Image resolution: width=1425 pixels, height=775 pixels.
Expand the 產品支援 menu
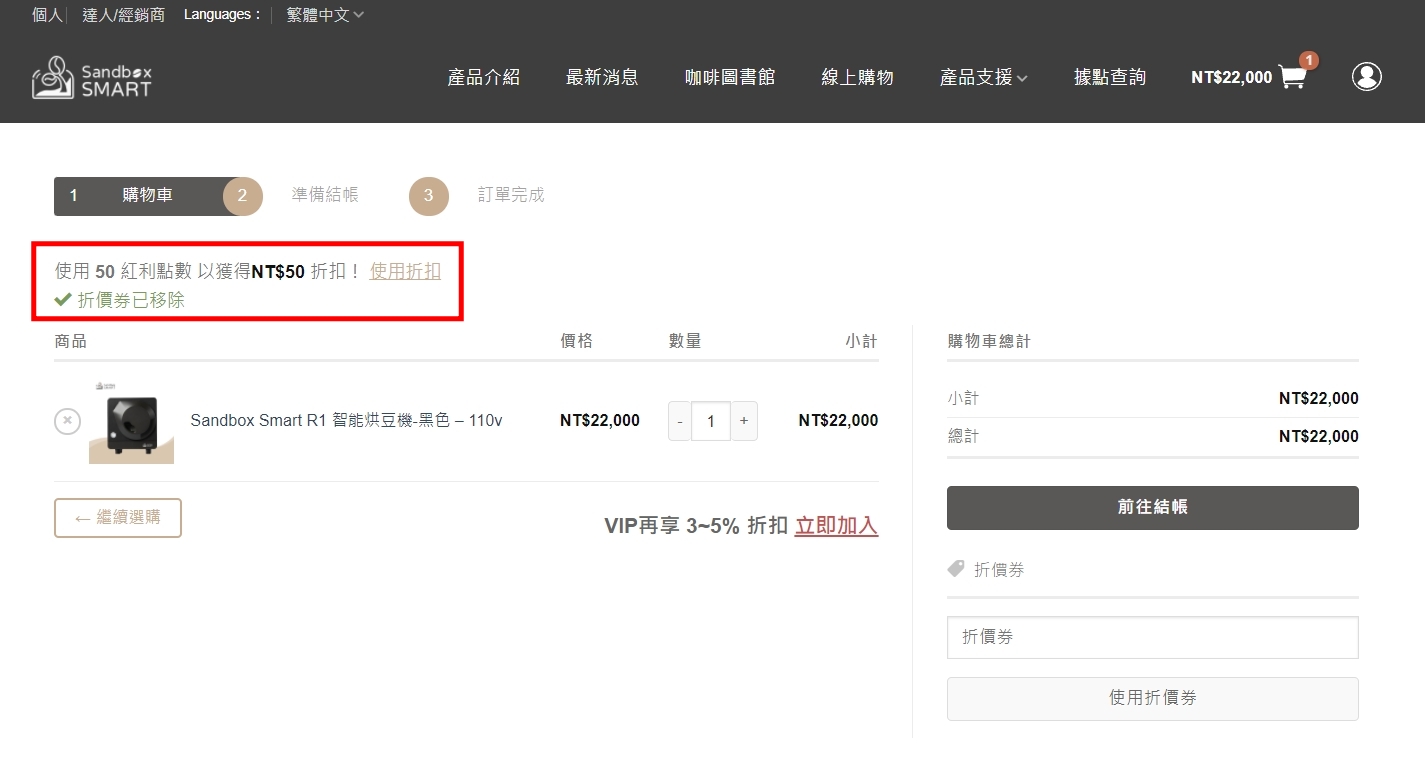click(984, 77)
